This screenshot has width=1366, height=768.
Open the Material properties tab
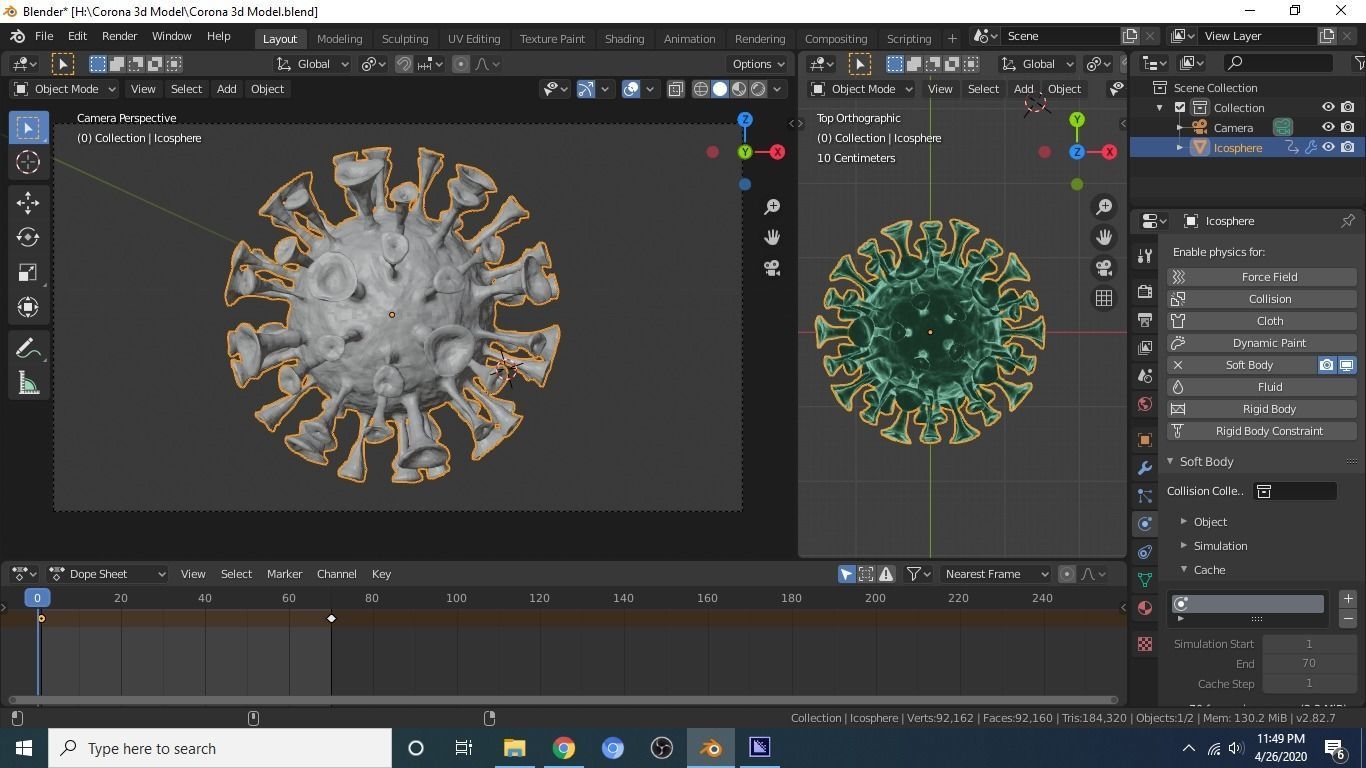(1145, 608)
